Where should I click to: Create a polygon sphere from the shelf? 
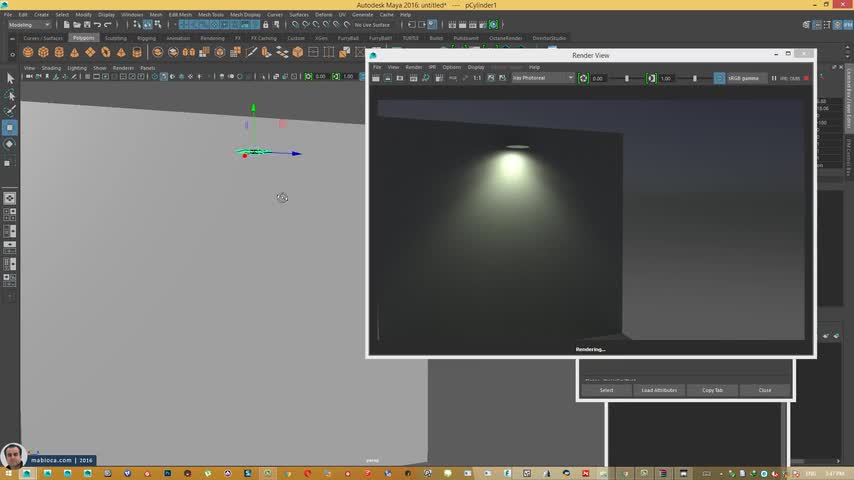[28, 52]
